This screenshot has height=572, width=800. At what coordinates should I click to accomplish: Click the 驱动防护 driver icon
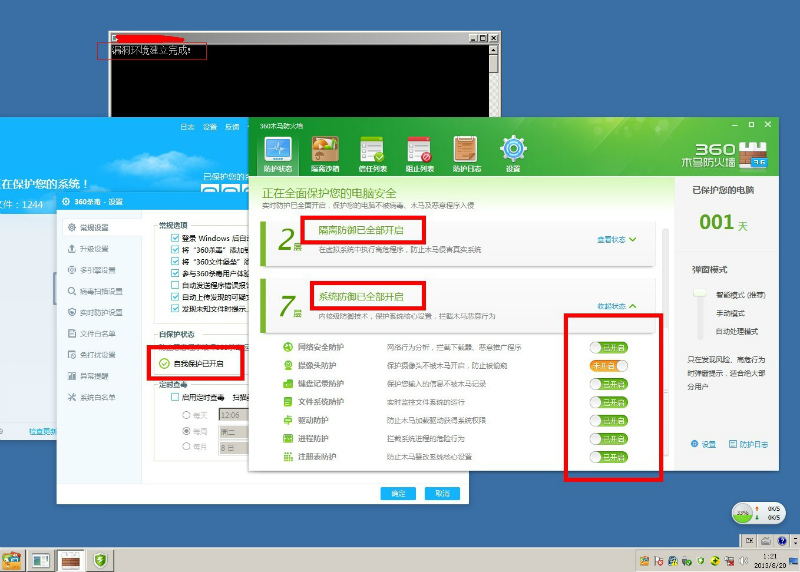coord(288,420)
